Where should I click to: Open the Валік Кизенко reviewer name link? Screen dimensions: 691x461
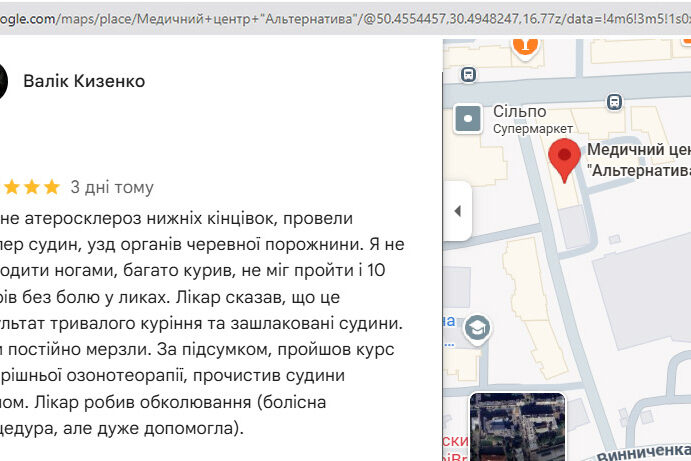[x=84, y=81]
